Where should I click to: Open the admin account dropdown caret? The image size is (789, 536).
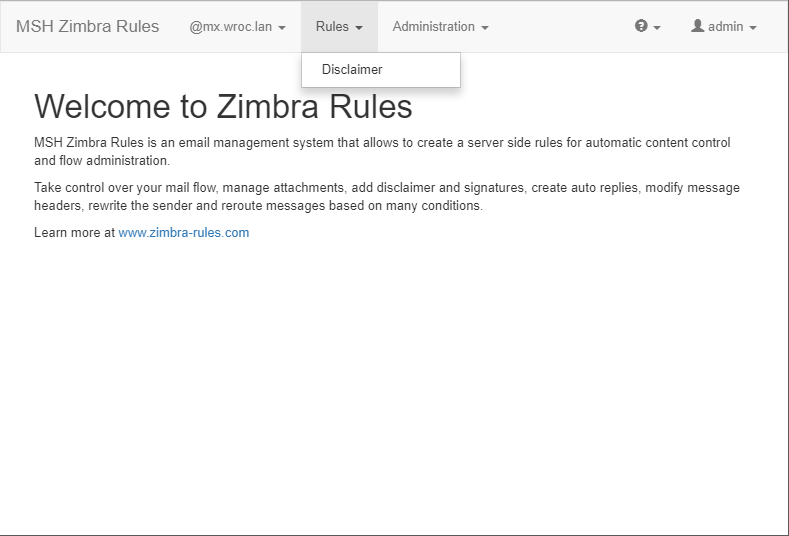point(753,28)
